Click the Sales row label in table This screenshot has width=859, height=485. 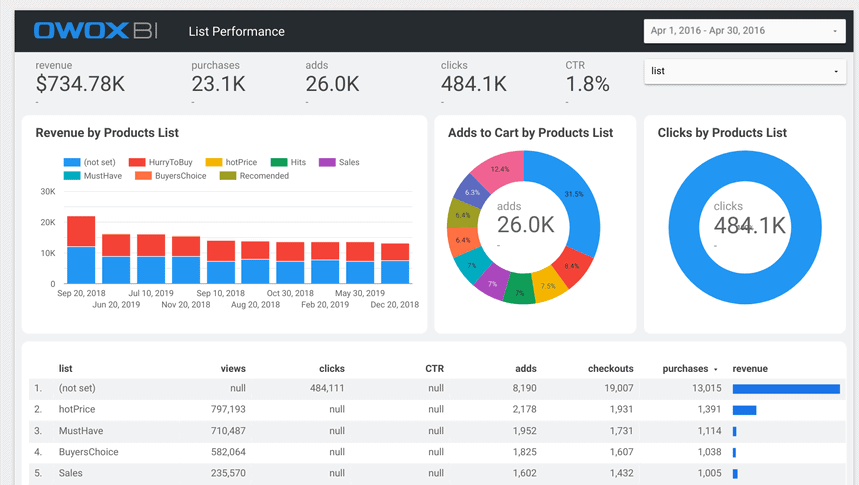[71, 473]
